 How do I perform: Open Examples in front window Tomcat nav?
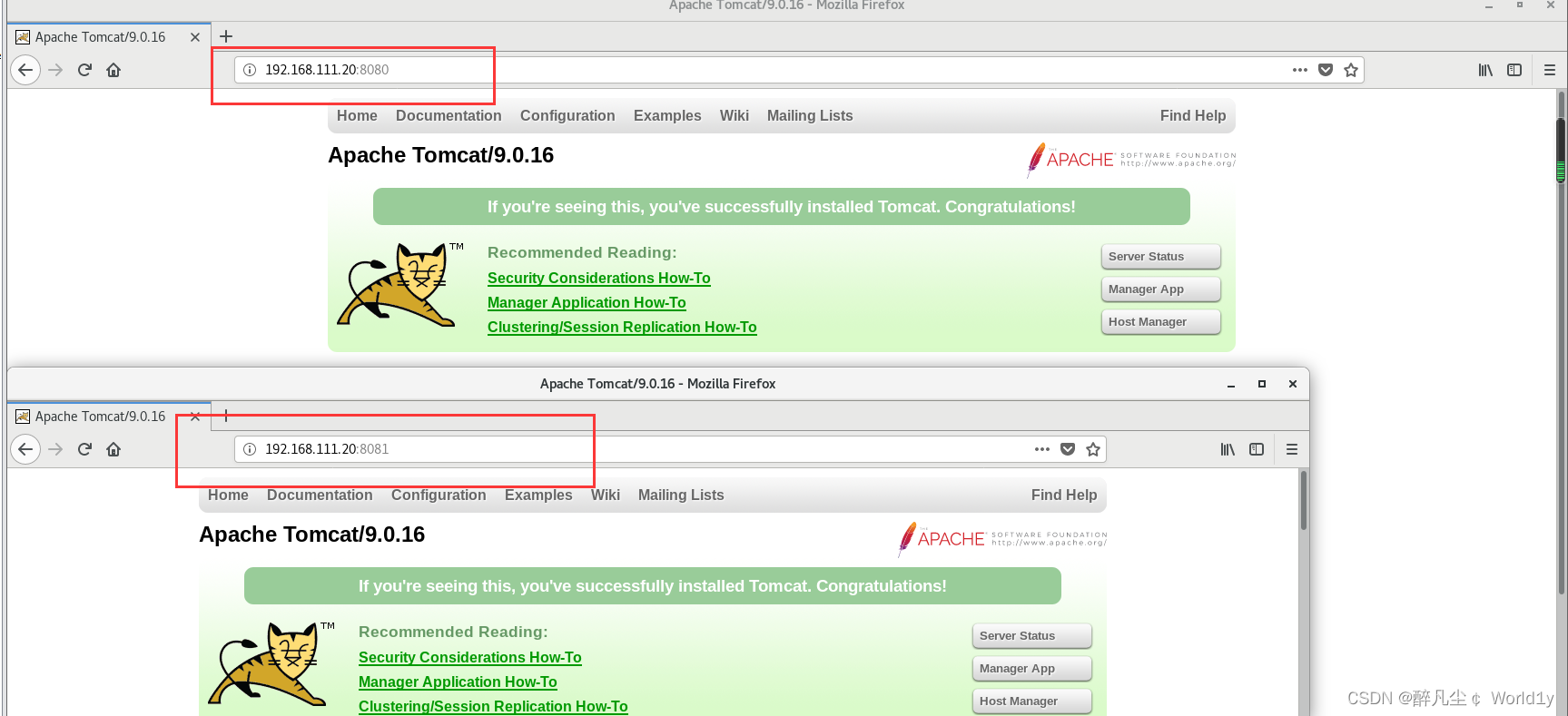pos(538,495)
